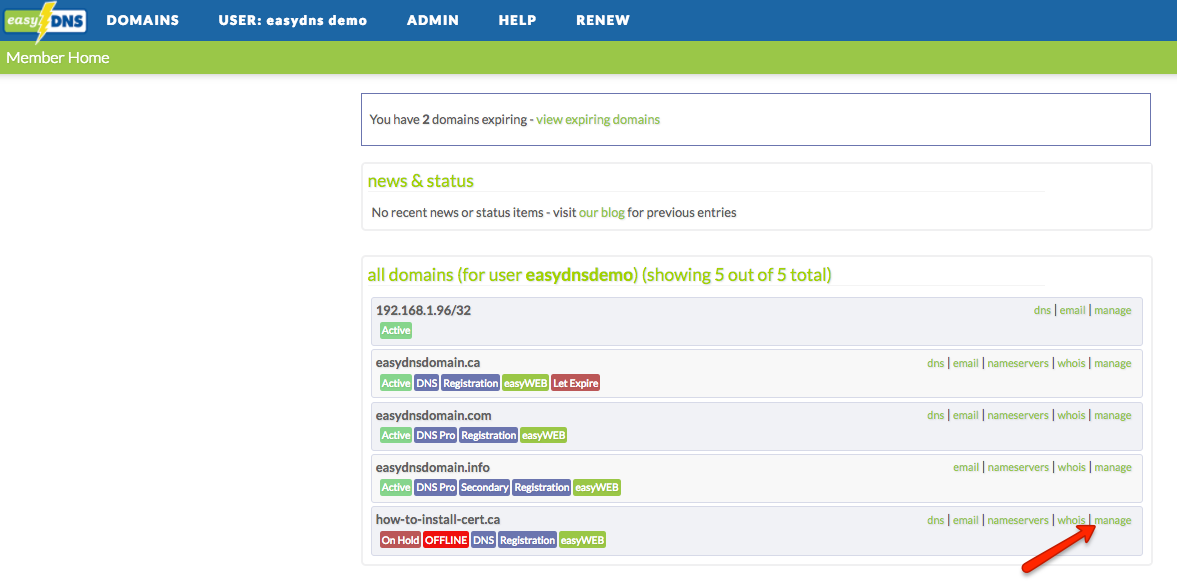
Task: Open email for easydnsdomain.ca
Action: click(966, 363)
